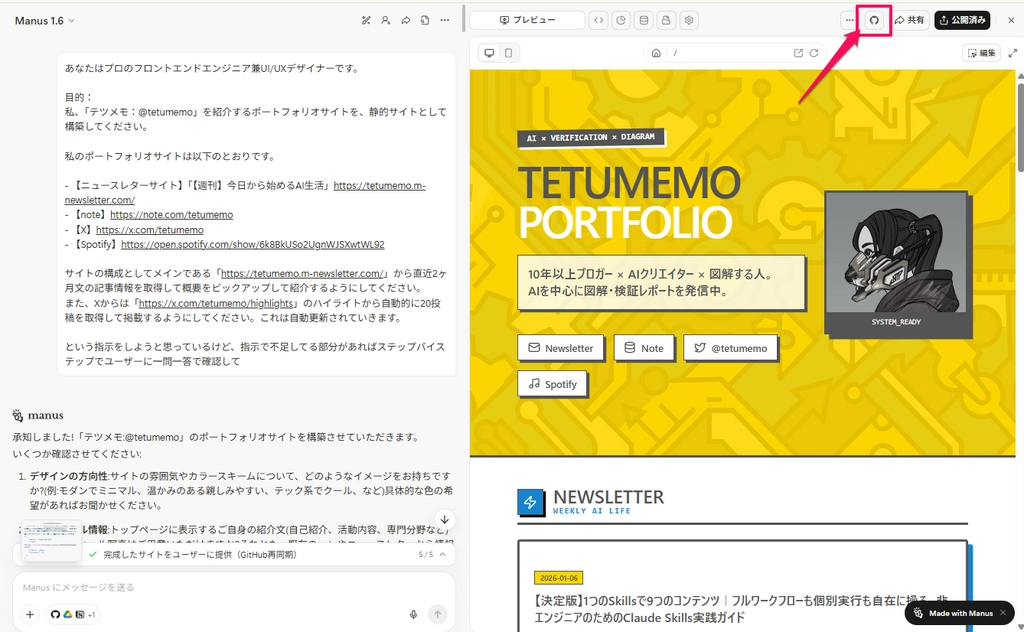Click the microphone voice input icon
This screenshot has width=1024, height=632.
pyautogui.click(x=413, y=614)
